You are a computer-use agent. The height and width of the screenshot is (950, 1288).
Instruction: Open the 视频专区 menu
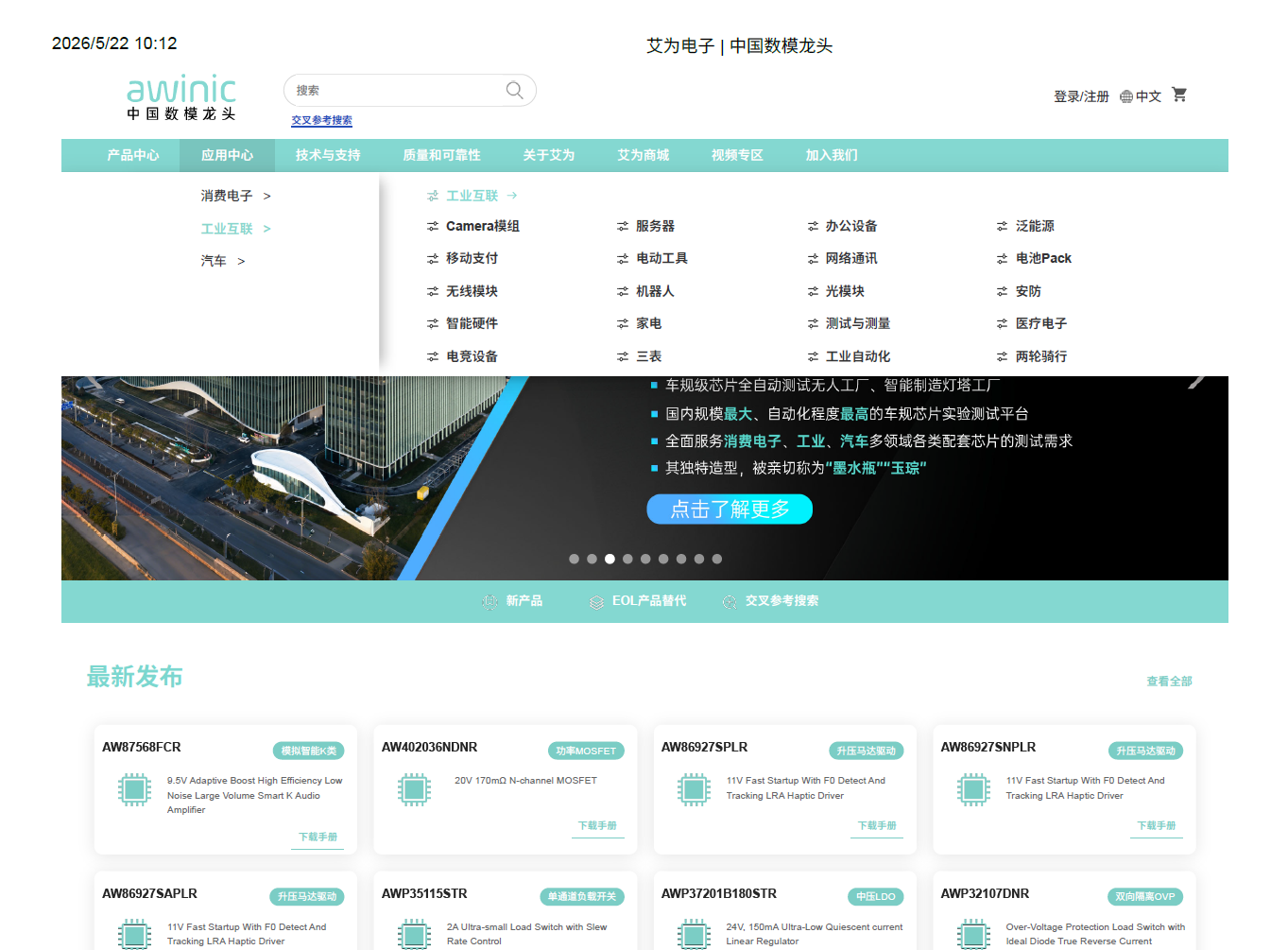tap(737, 155)
